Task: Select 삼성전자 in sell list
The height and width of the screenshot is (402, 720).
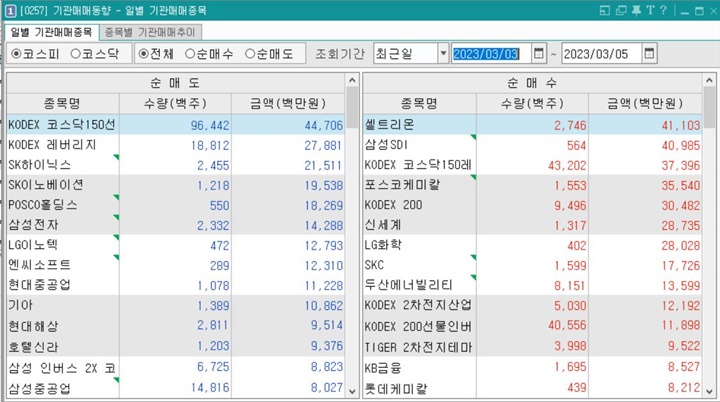Action: coord(175,225)
